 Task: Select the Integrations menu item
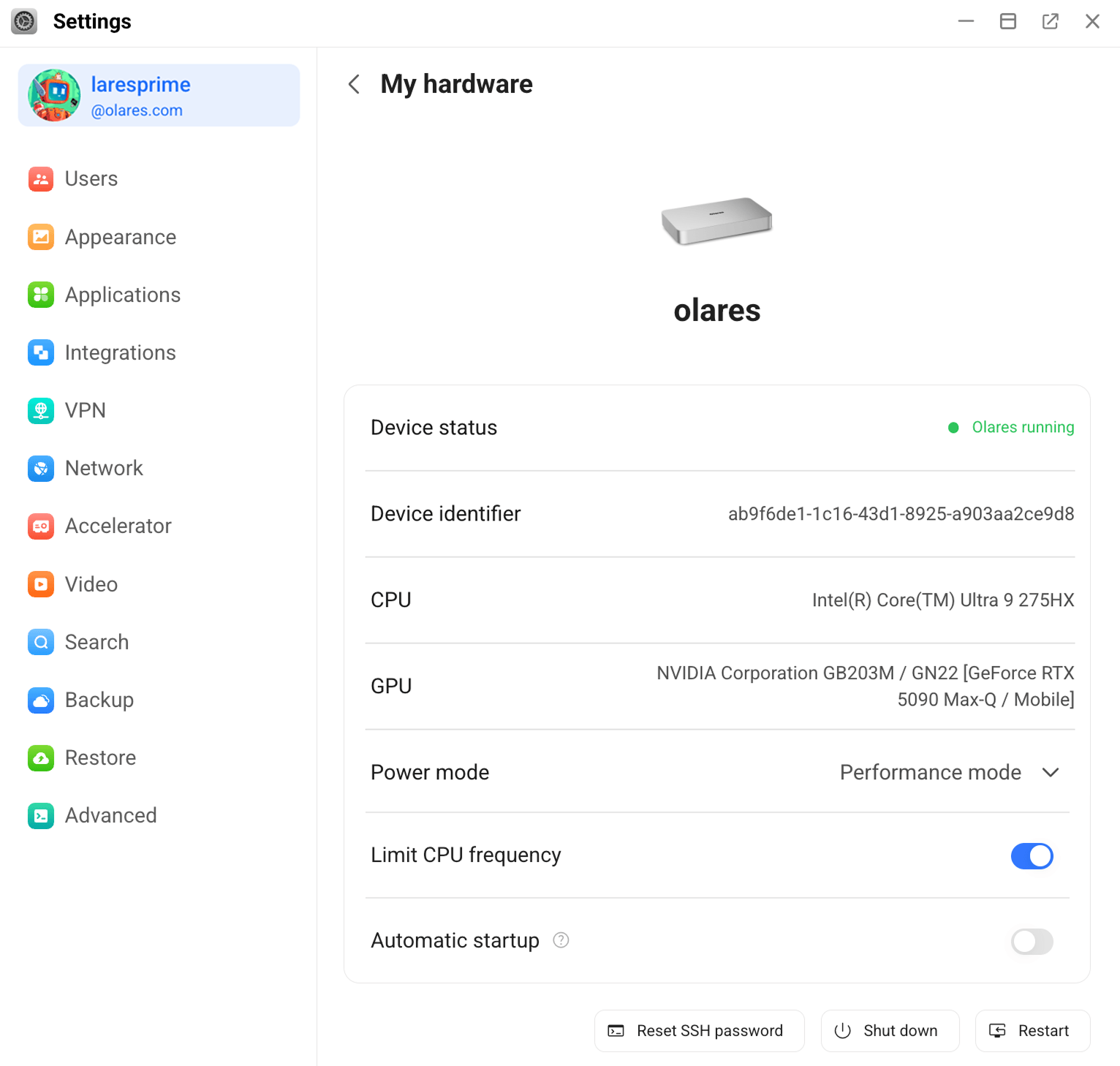pos(159,352)
